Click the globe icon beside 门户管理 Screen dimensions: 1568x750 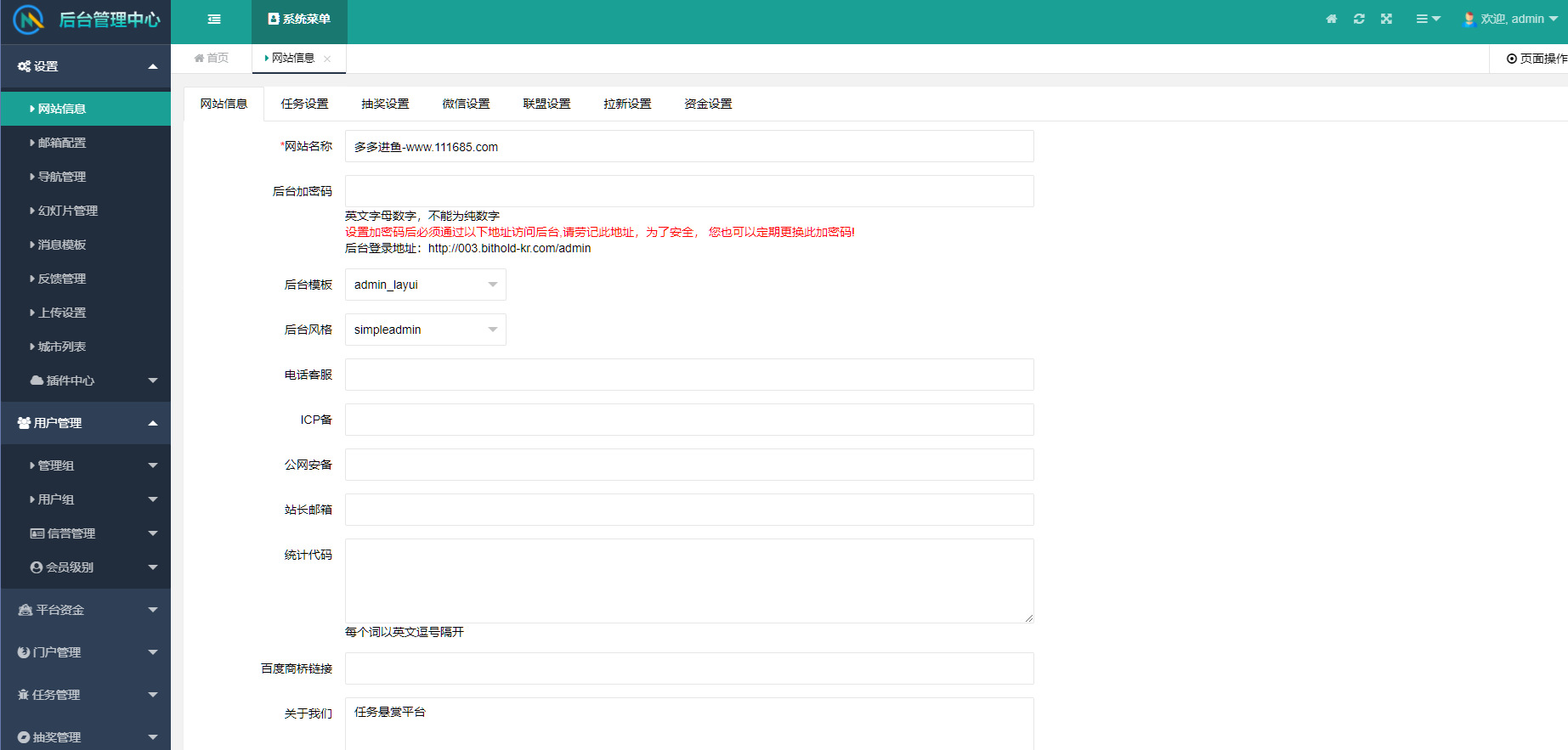tap(24, 652)
